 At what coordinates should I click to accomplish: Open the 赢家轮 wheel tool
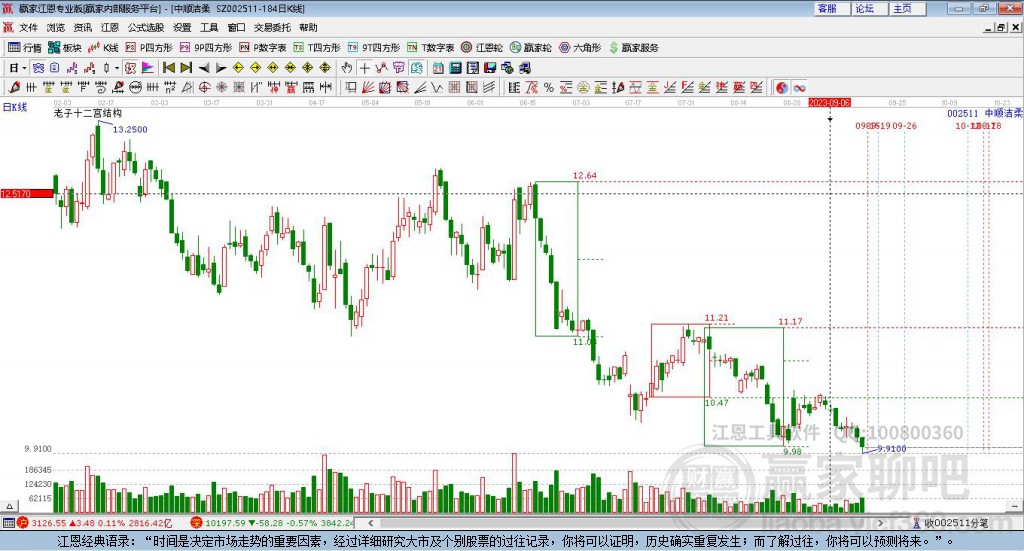tap(531, 48)
